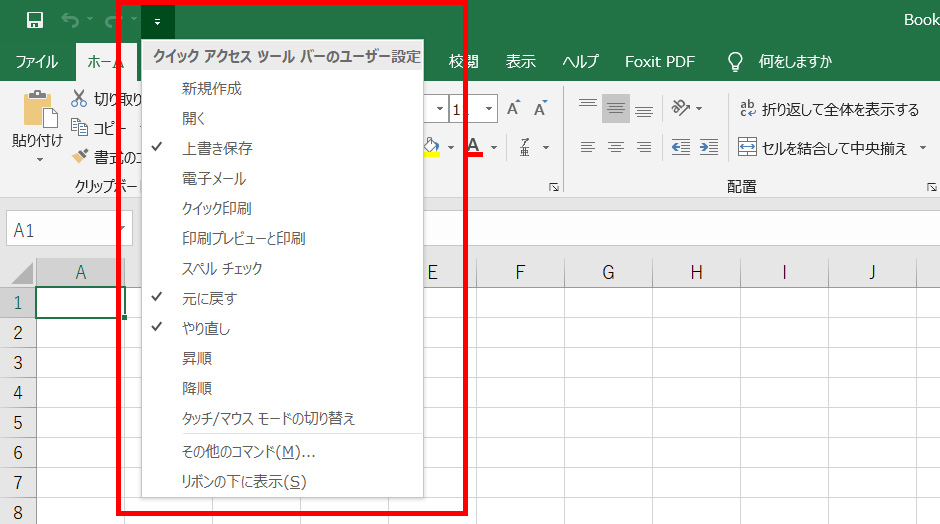Image resolution: width=940 pixels, height=524 pixels.
Task: Click 折り返して全体を表示する wrap text button
Action: tap(829, 109)
